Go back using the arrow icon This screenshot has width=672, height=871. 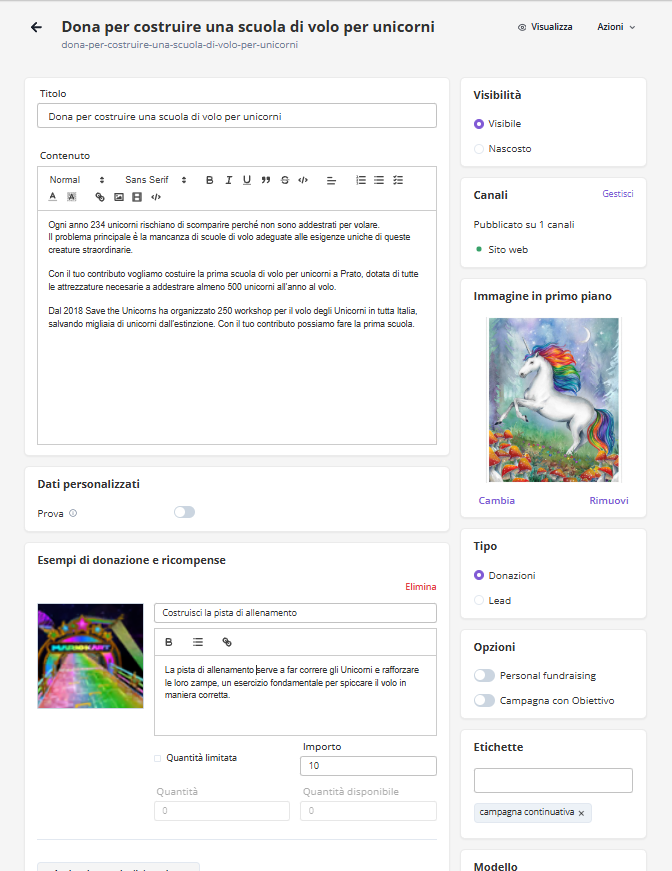coord(37,28)
